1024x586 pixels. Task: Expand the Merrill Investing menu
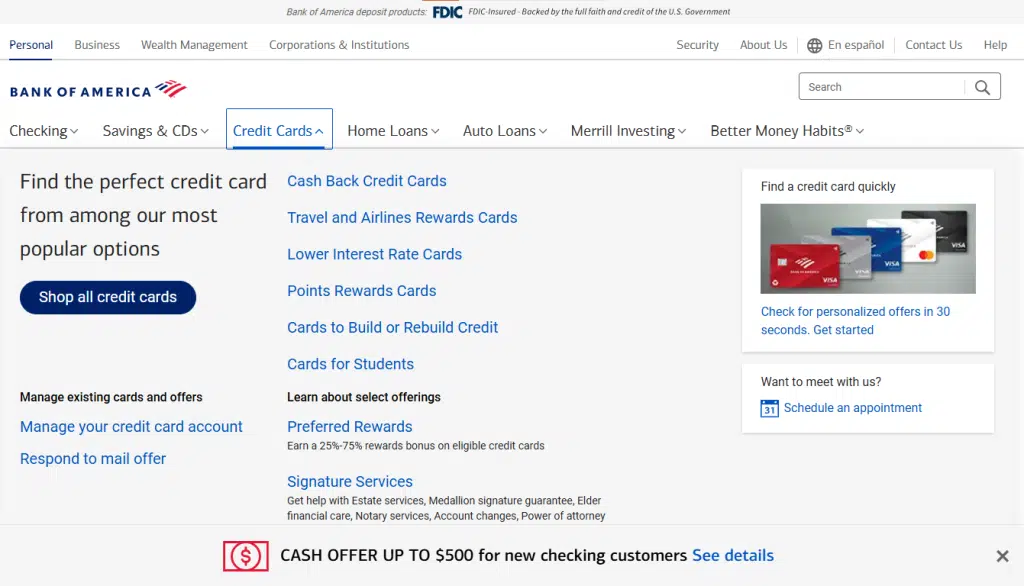[x=628, y=131]
